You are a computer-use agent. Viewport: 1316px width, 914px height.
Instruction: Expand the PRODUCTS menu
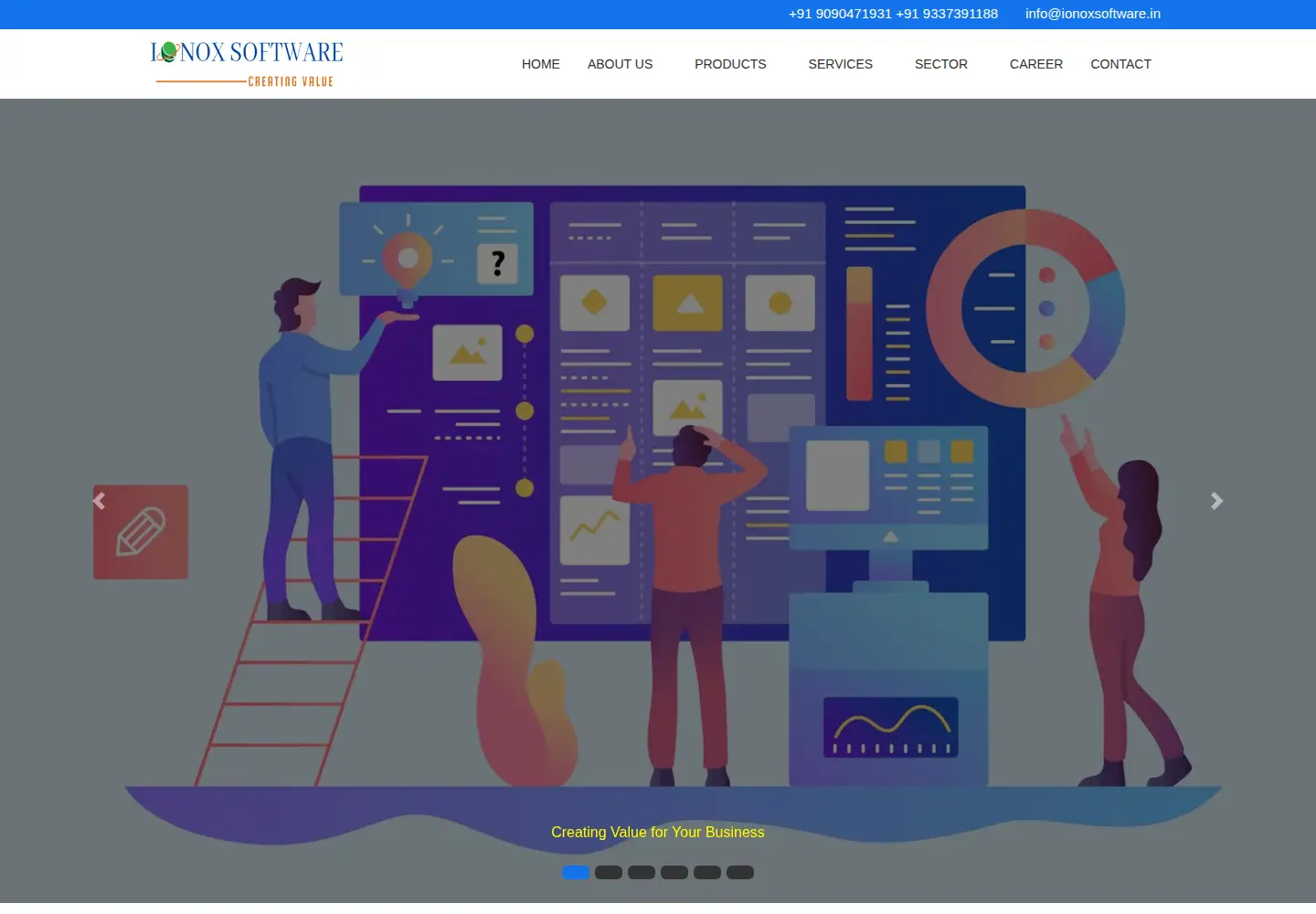(730, 64)
